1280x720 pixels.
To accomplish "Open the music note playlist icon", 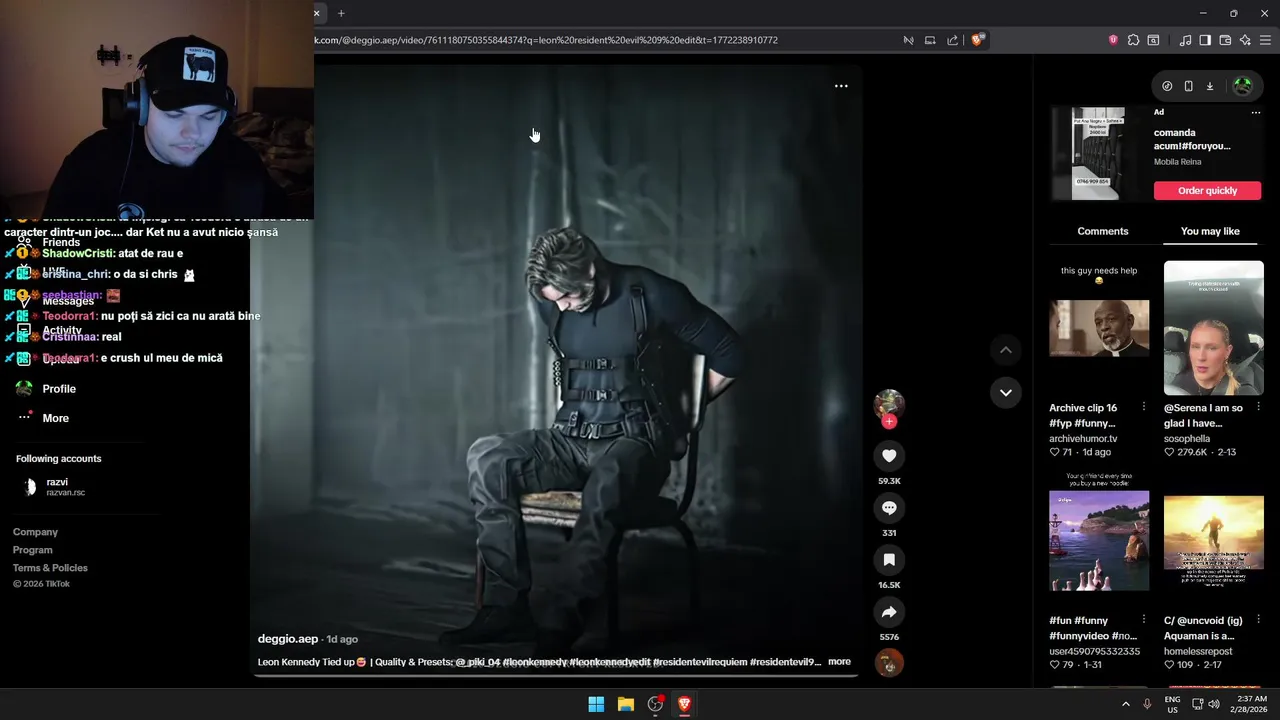I will (1185, 40).
